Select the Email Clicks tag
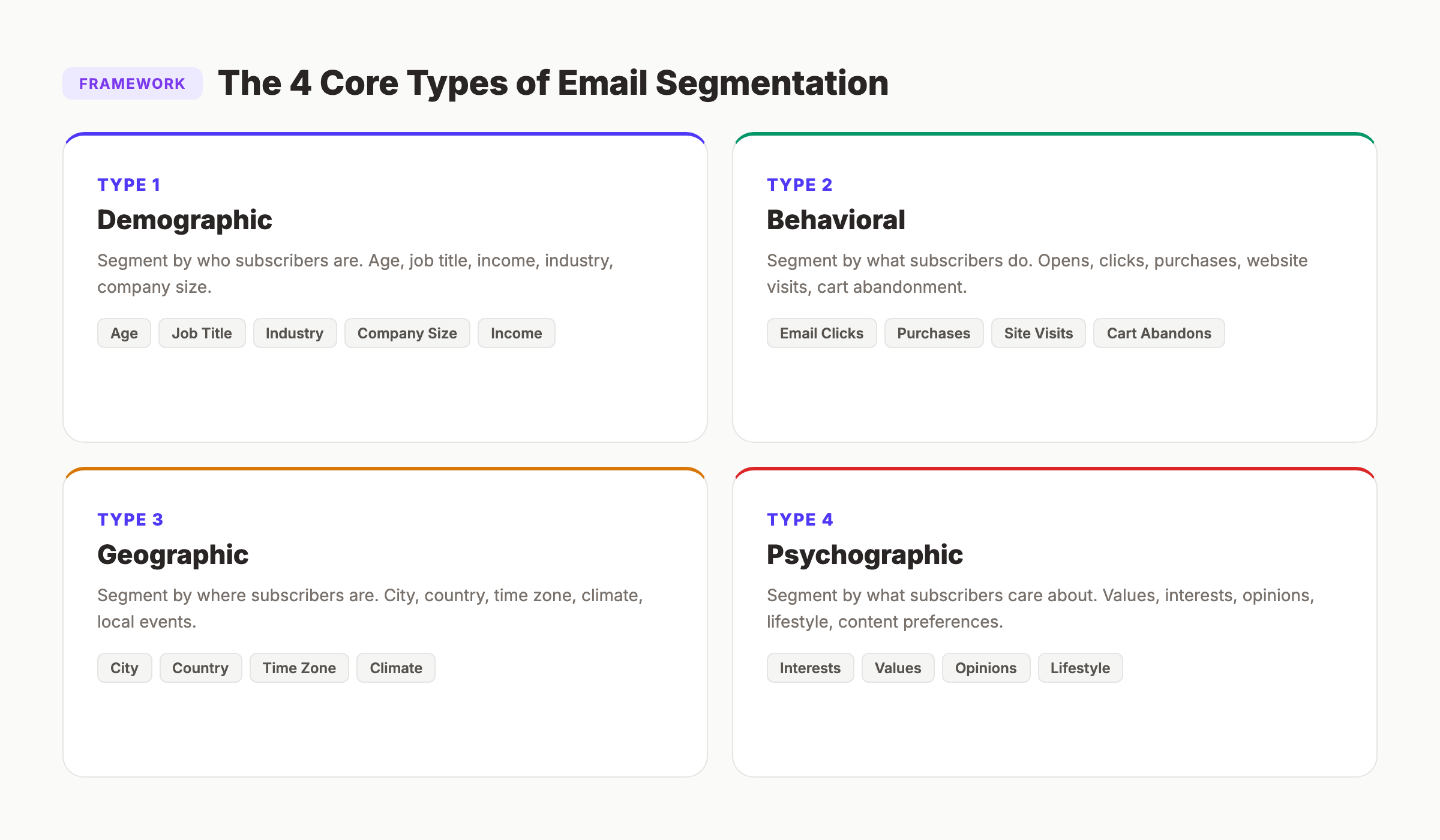Screen dimensions: 1440x840 point(821,333)
